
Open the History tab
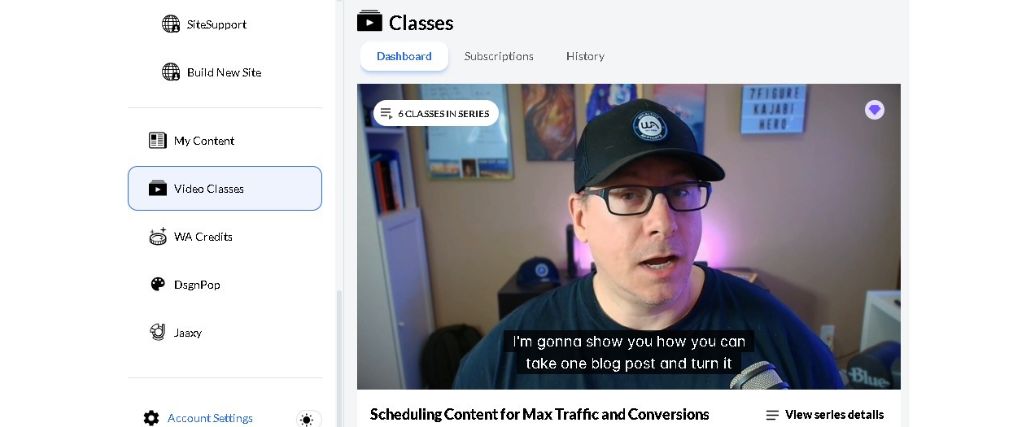point(585,56)
